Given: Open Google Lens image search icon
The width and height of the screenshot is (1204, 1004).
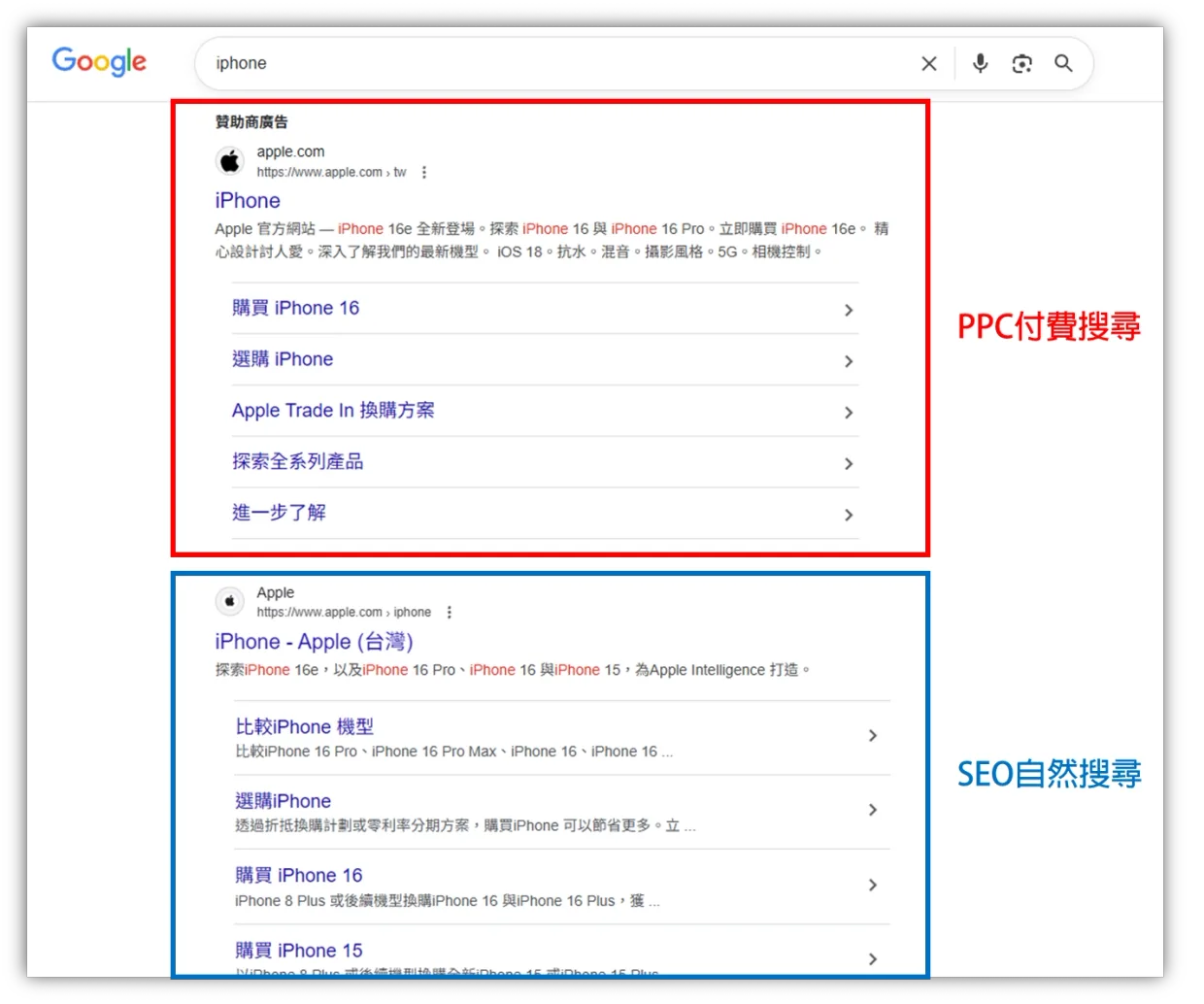Looking at the screenshot, I should 1021,63.
